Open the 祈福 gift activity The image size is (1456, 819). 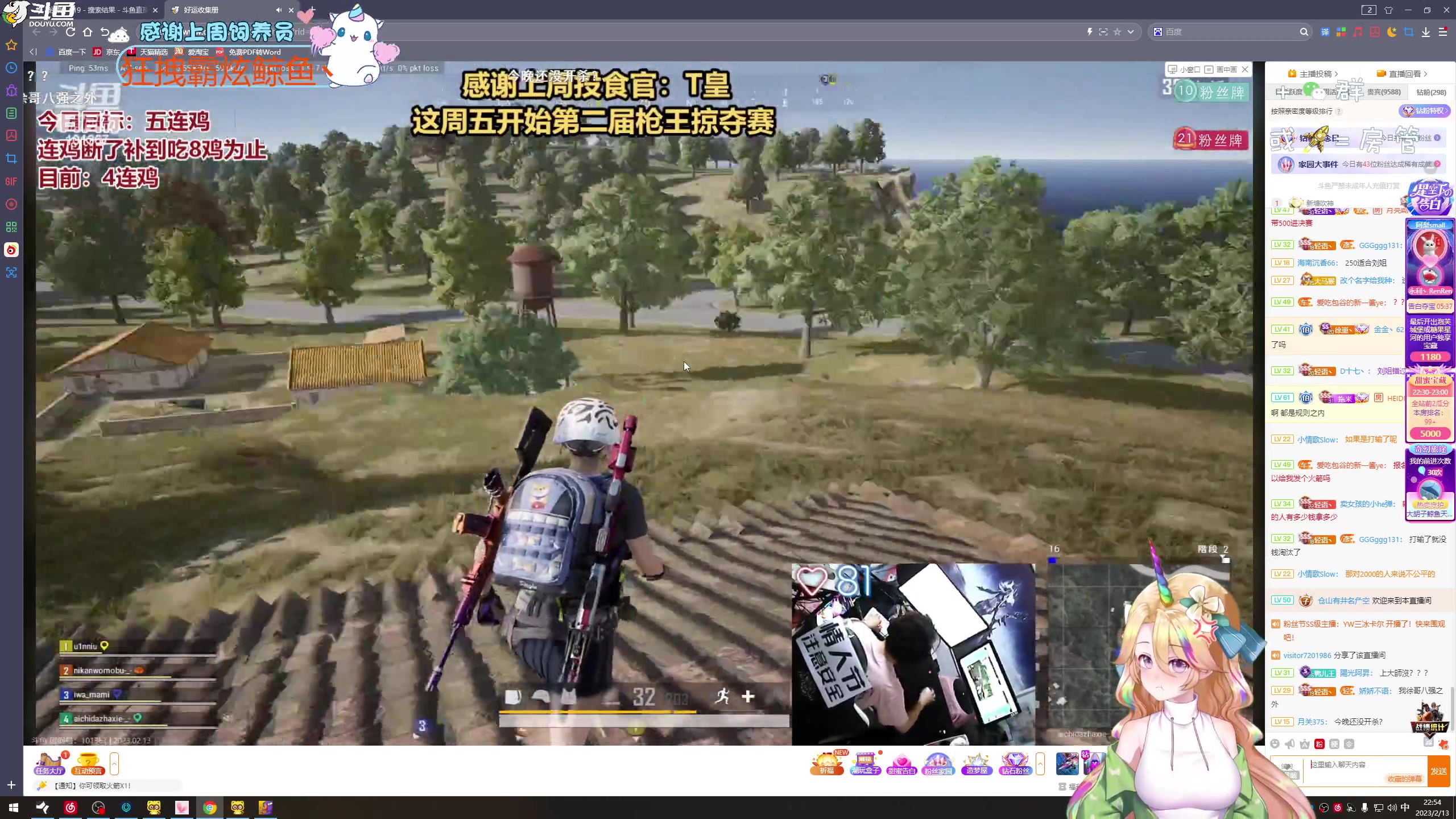(827, 764)
